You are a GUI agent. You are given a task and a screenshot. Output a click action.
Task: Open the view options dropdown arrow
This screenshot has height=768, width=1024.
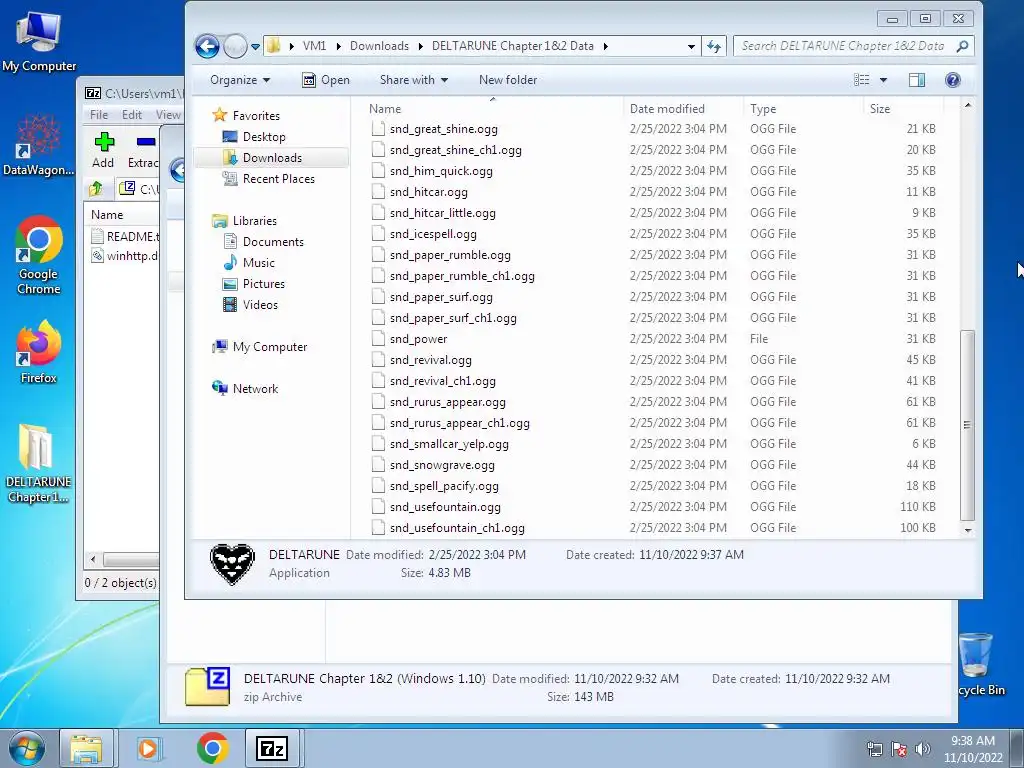883,80
